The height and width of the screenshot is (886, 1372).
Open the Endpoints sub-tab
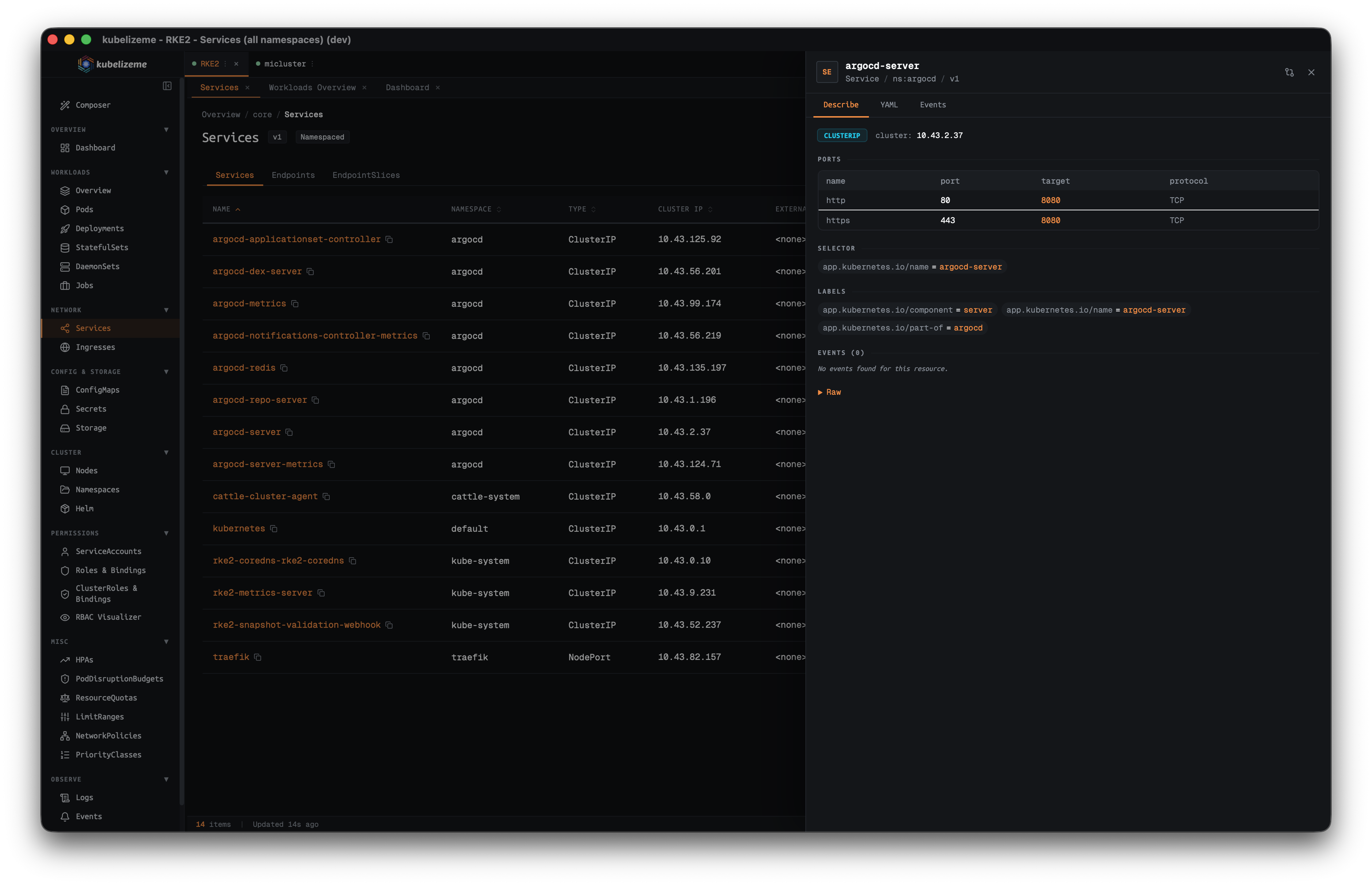(293, 175)
